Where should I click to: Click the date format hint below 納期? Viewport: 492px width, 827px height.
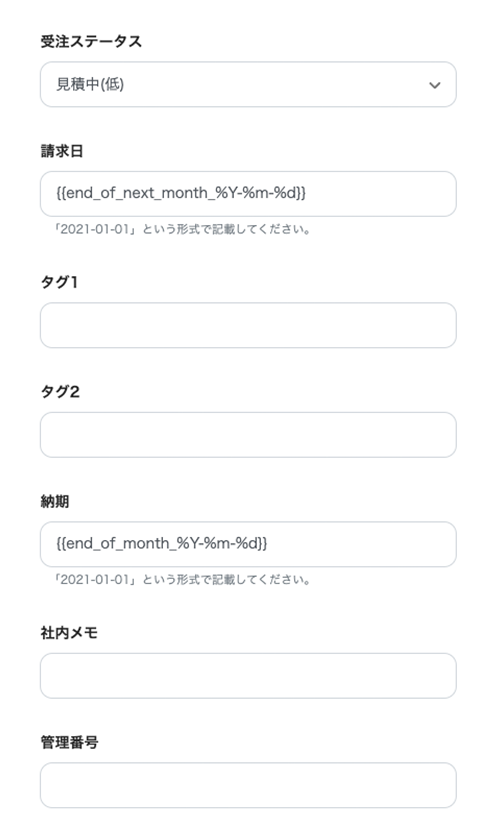(182, 580)
